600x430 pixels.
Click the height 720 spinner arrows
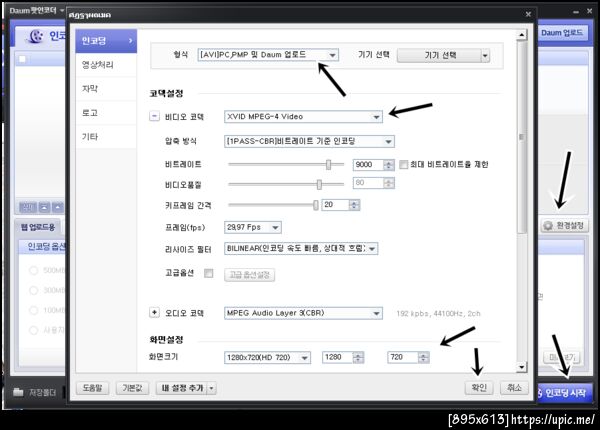pos(423,358)
